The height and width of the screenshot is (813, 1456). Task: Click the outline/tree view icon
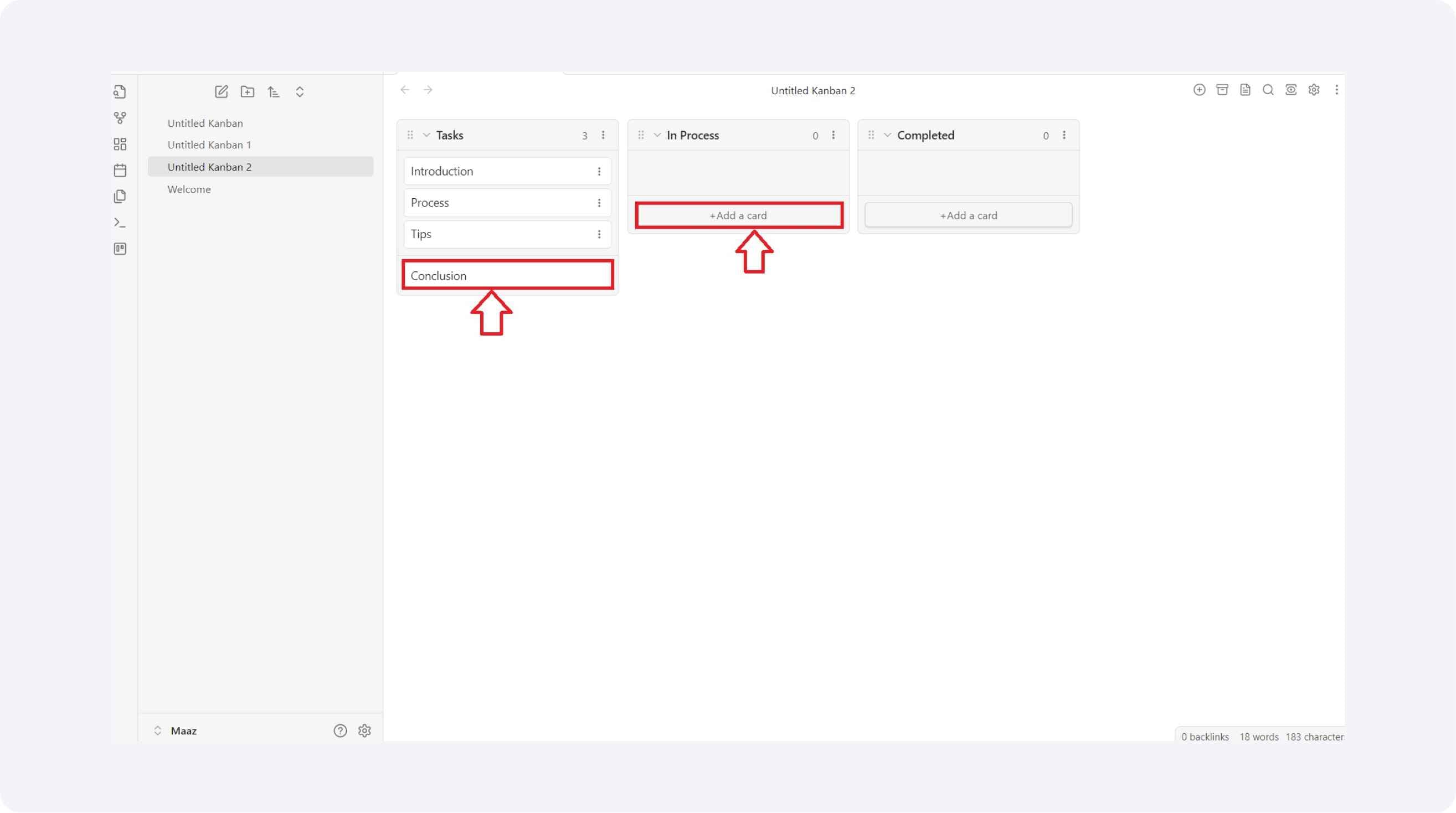[273, 92]
